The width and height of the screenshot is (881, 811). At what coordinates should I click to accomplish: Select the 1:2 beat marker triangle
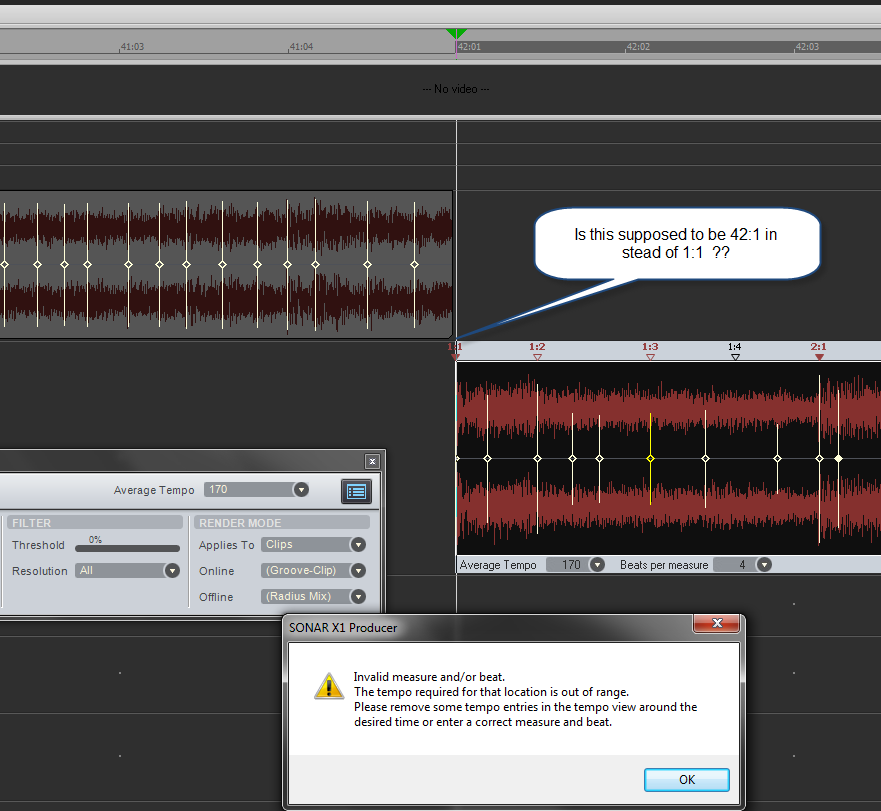pyautogui.click(x=537, y=356)
